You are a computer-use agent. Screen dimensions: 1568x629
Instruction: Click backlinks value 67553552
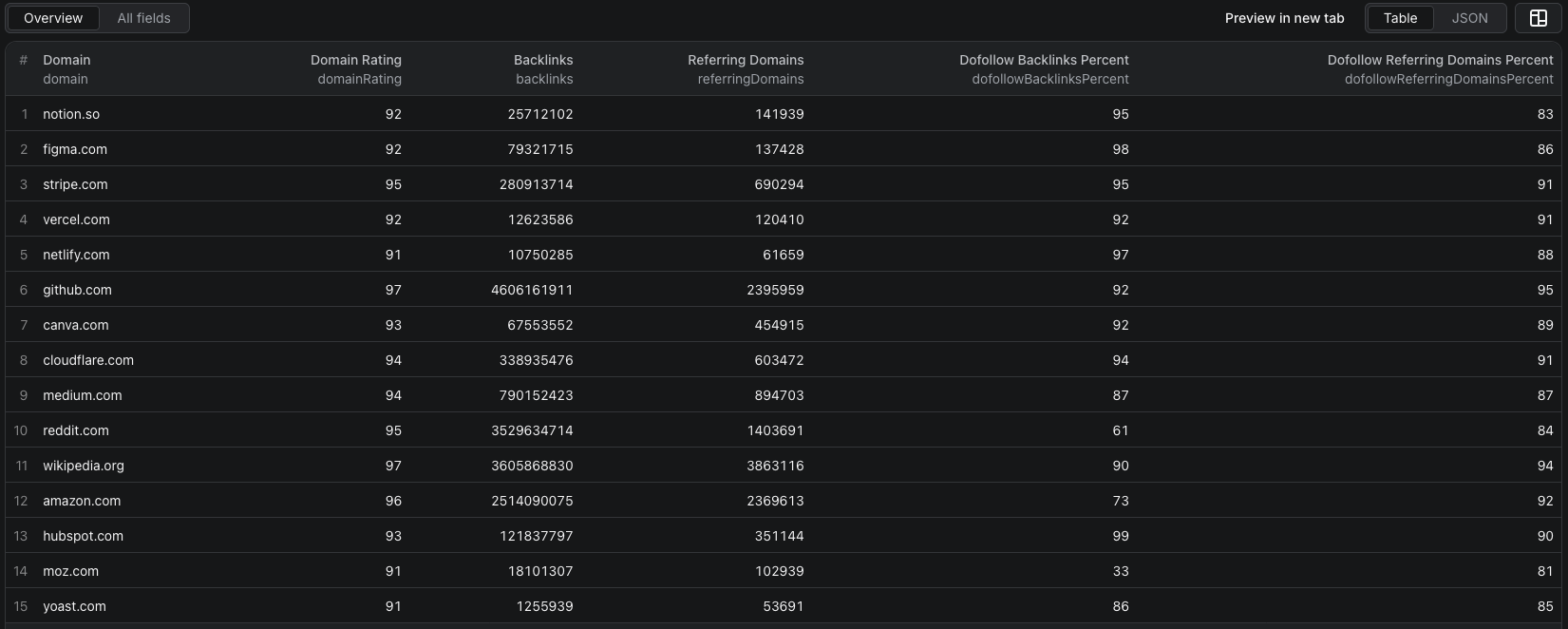(540, 325)
